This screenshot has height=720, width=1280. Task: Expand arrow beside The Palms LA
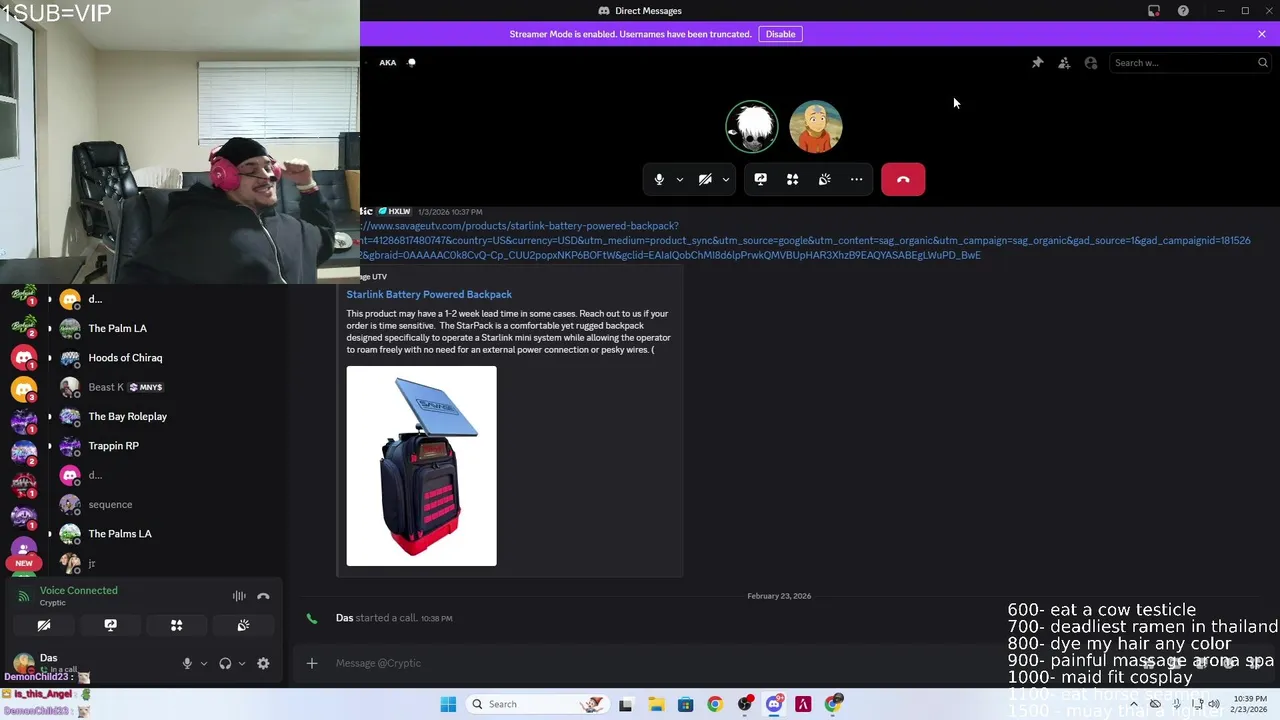(x=49, y=534)
